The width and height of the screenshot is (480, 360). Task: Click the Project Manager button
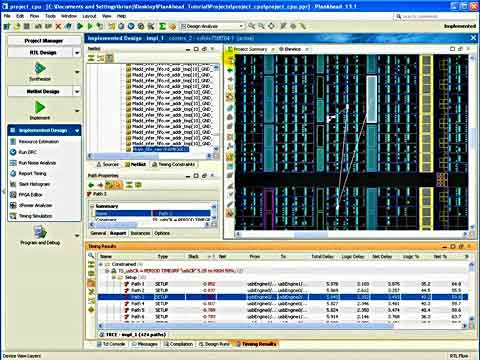point(44,41)
